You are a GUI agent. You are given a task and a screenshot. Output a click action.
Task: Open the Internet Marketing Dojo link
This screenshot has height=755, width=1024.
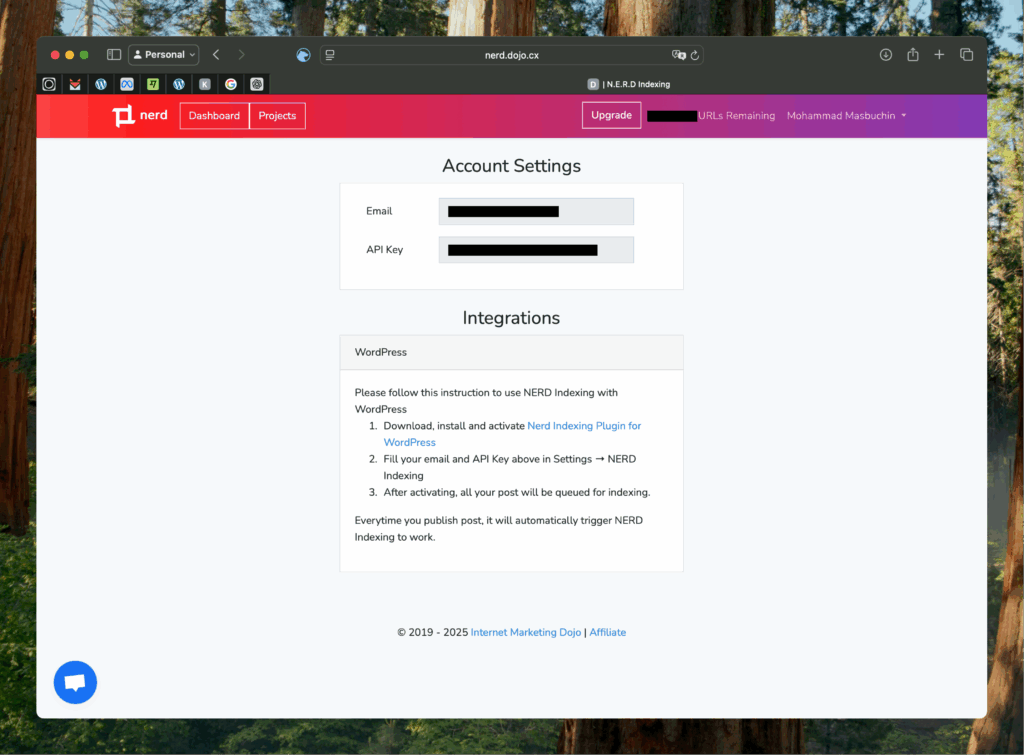tap(526, 632)
